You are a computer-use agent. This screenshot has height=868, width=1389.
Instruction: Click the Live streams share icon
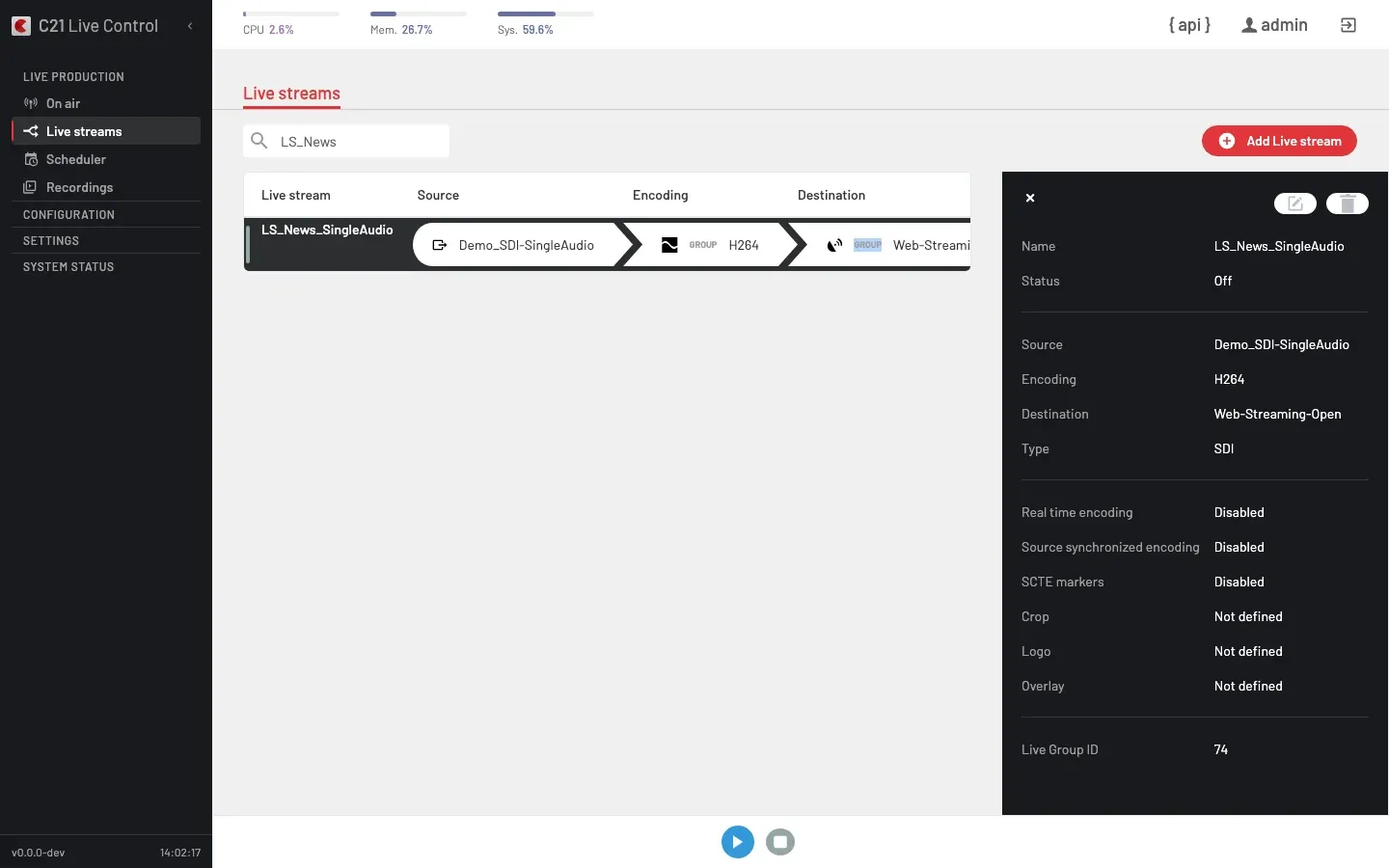(31, 131)
